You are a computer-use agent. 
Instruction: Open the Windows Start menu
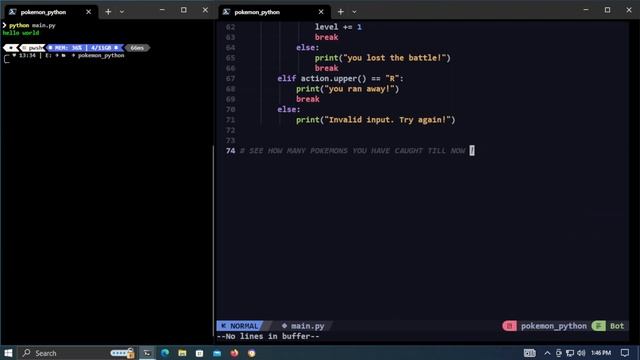8,353
